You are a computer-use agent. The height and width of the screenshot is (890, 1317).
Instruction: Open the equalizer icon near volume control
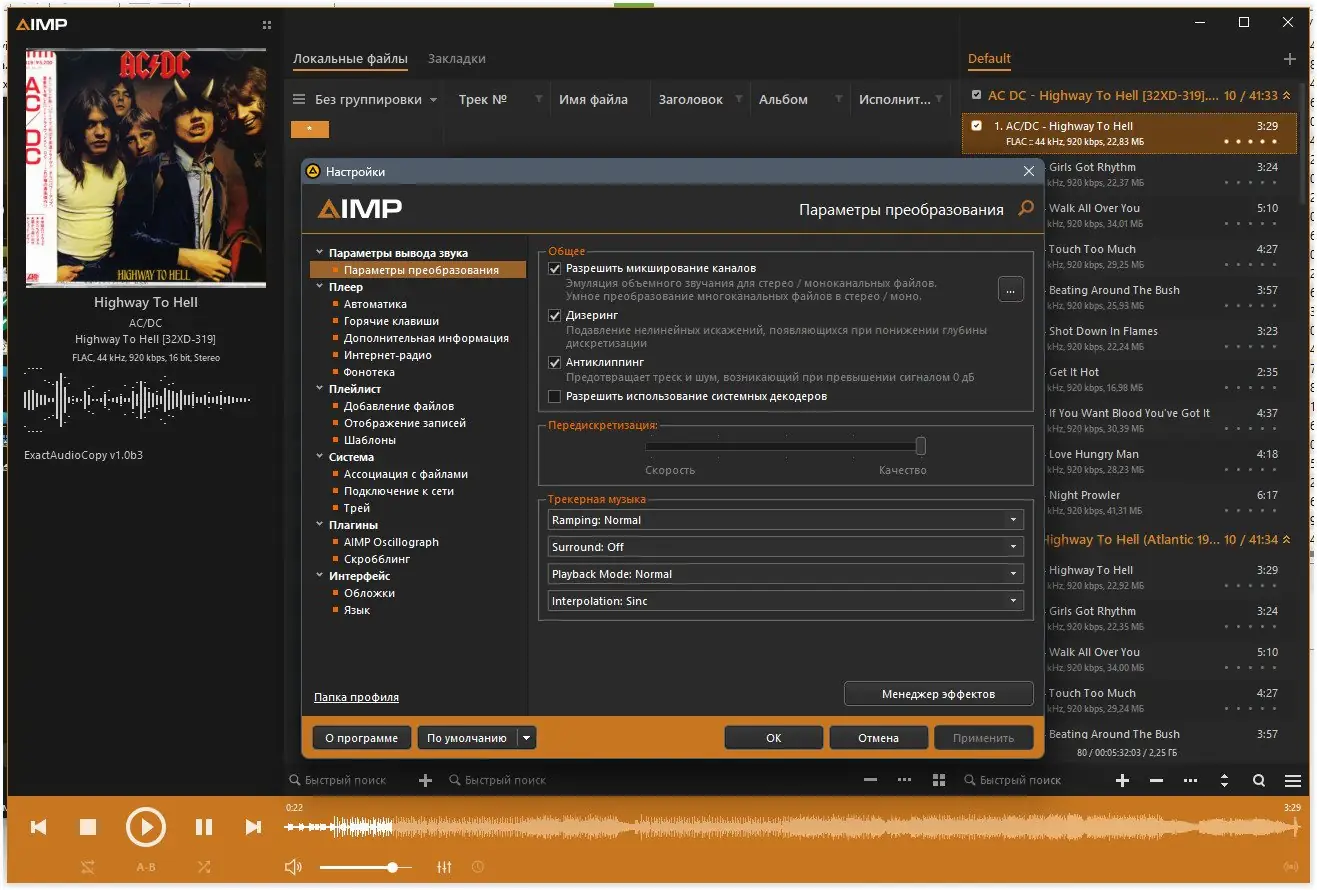click(444, 866)
